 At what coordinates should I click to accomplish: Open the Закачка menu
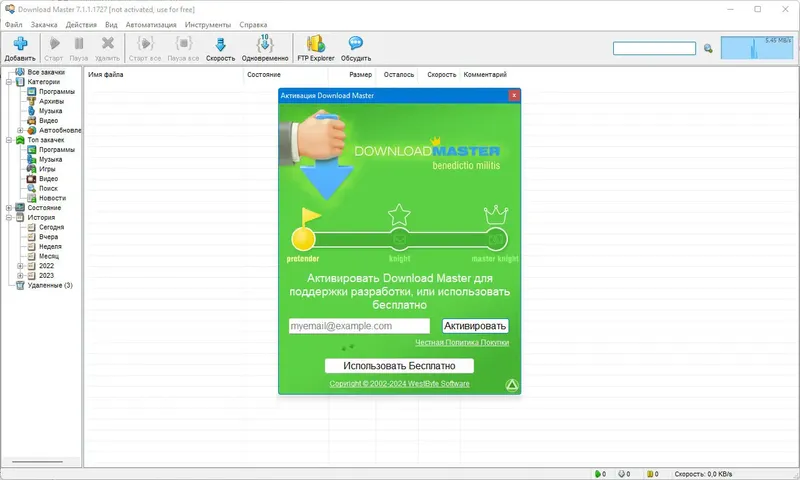[x=44, y=24]
